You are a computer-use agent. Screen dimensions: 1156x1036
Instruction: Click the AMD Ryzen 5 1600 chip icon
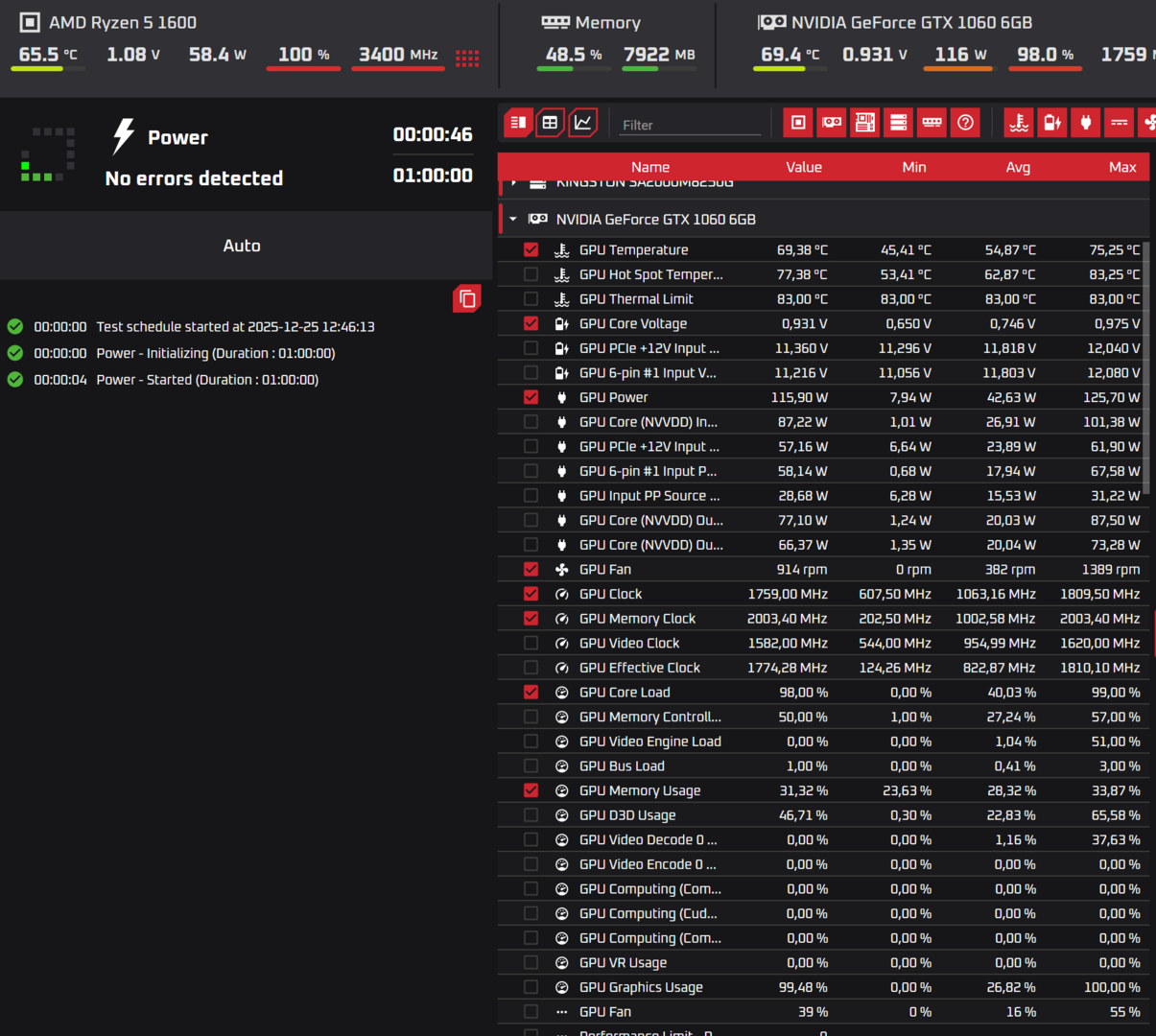pyautogui.click(x=30, y=22)
